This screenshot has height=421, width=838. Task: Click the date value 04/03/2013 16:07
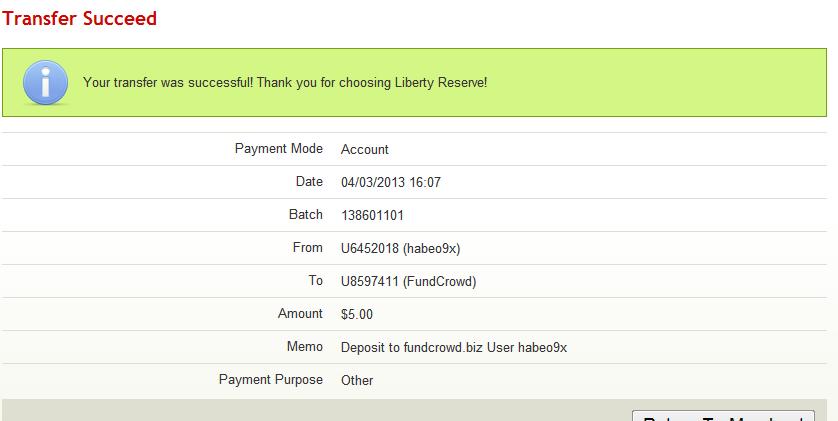tap(391, 182)
